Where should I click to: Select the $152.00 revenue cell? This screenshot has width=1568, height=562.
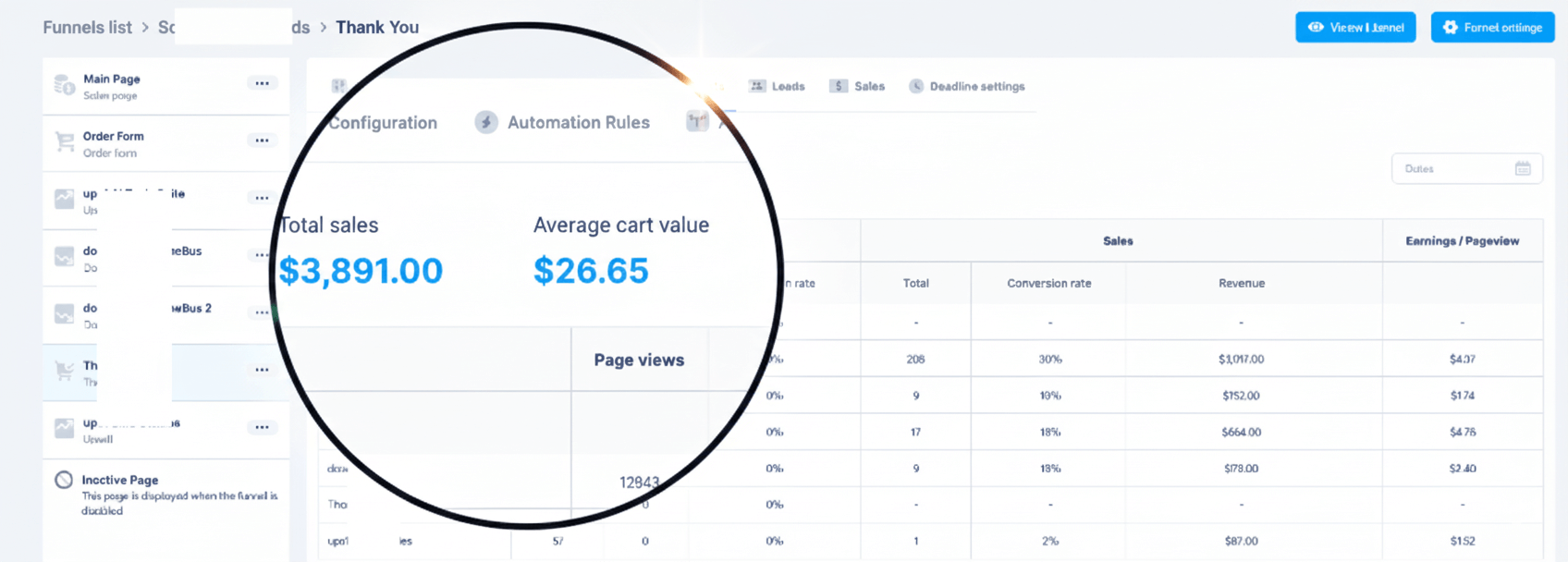pyautogui.click(x=1242, y=396)
